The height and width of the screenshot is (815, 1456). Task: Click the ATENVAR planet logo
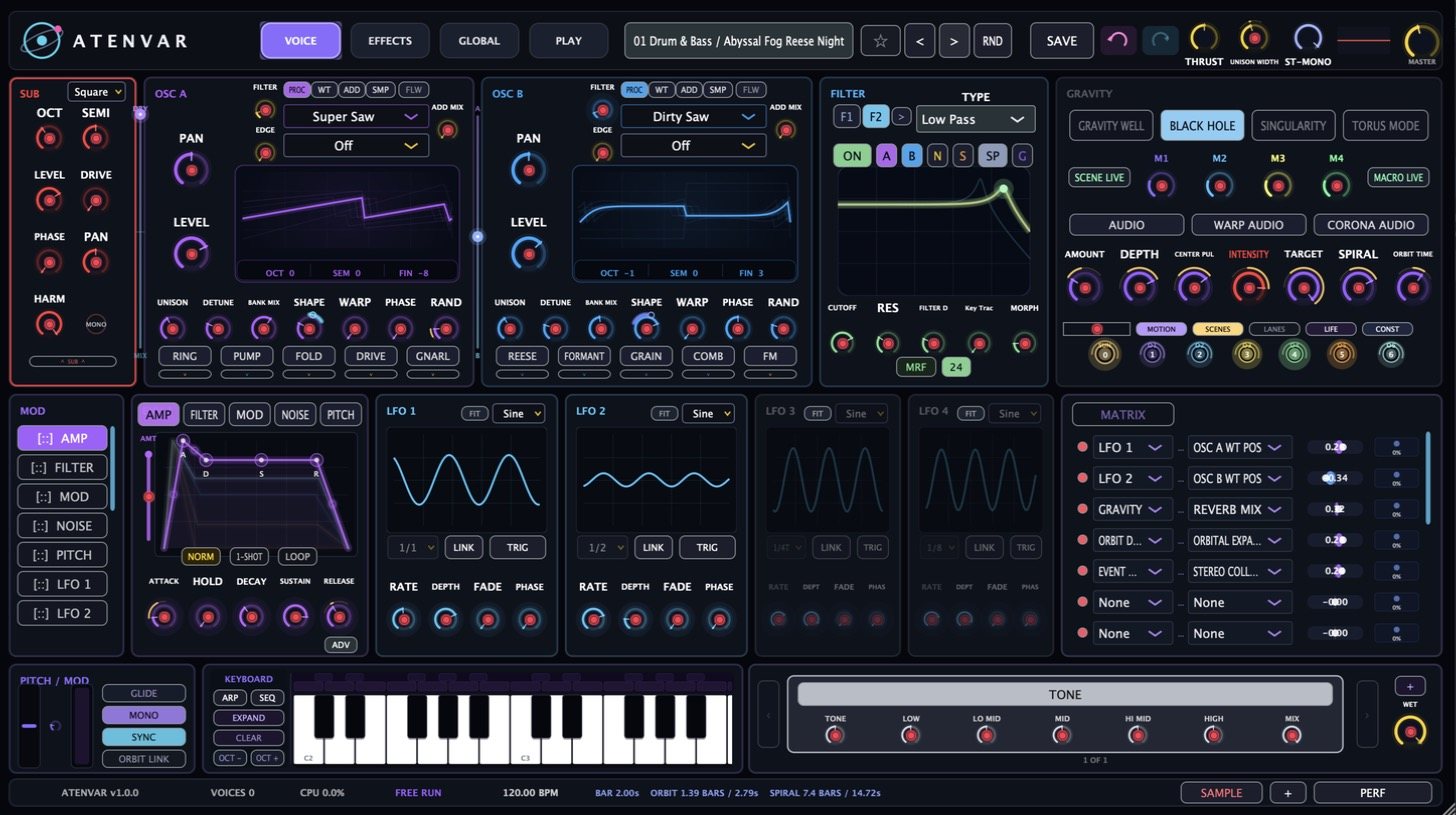pyautogui.click(x=42, y=41)
